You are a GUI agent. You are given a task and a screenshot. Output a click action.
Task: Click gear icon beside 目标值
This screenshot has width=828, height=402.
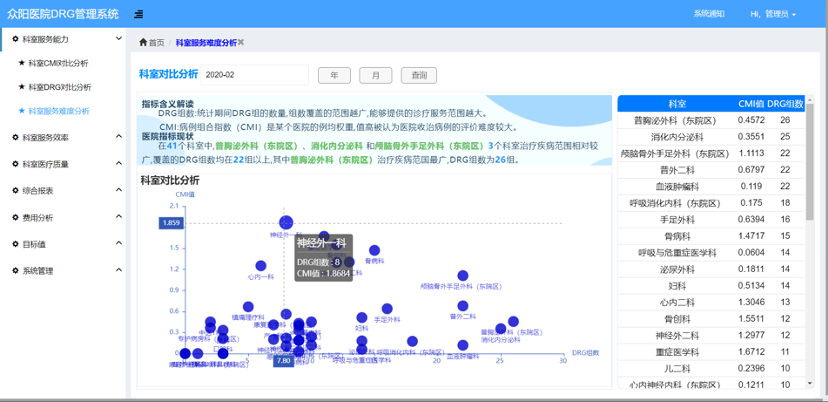coord(15,244)
